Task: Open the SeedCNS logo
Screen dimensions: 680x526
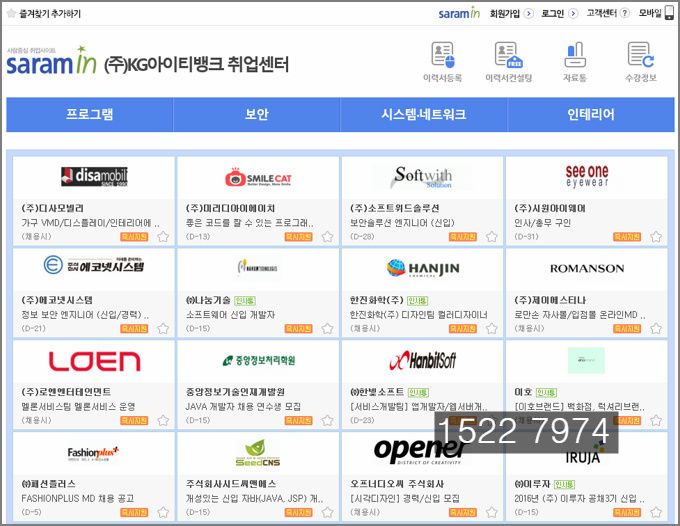Action: [x=258, y=453]
